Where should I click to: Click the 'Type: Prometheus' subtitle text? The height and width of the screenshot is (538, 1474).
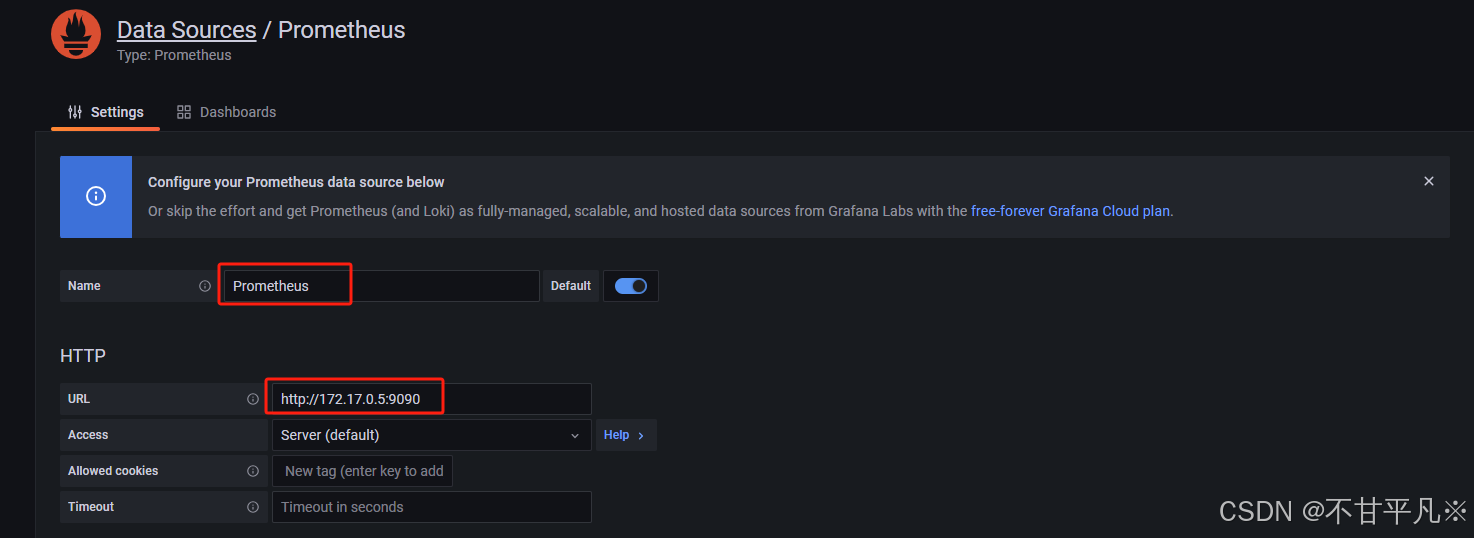(174, 55)
